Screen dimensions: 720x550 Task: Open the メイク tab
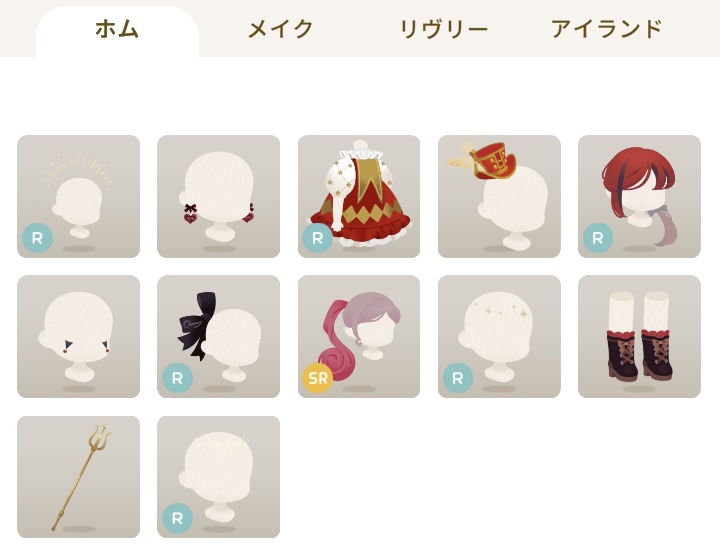point(280,29)
